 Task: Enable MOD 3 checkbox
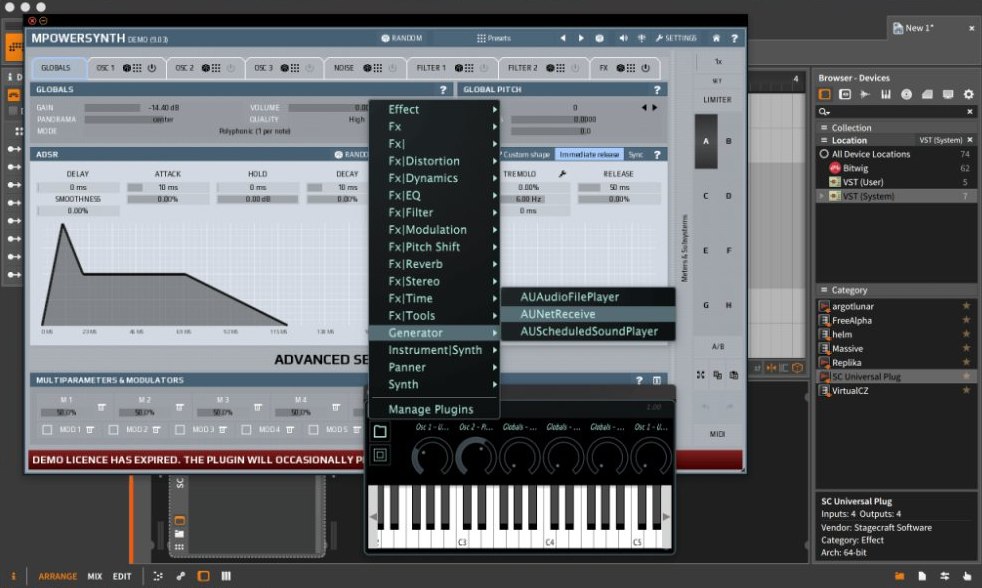point(180,430)
